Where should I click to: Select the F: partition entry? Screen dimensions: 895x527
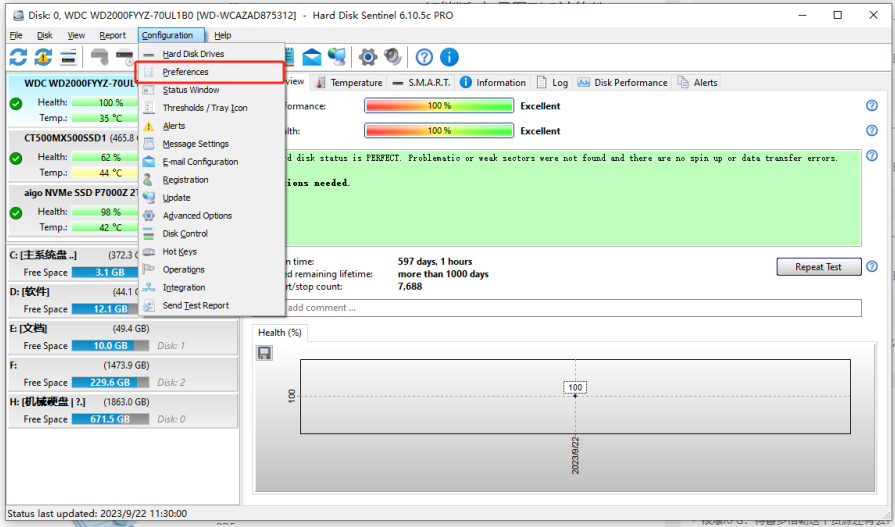[x=122, y=373]
